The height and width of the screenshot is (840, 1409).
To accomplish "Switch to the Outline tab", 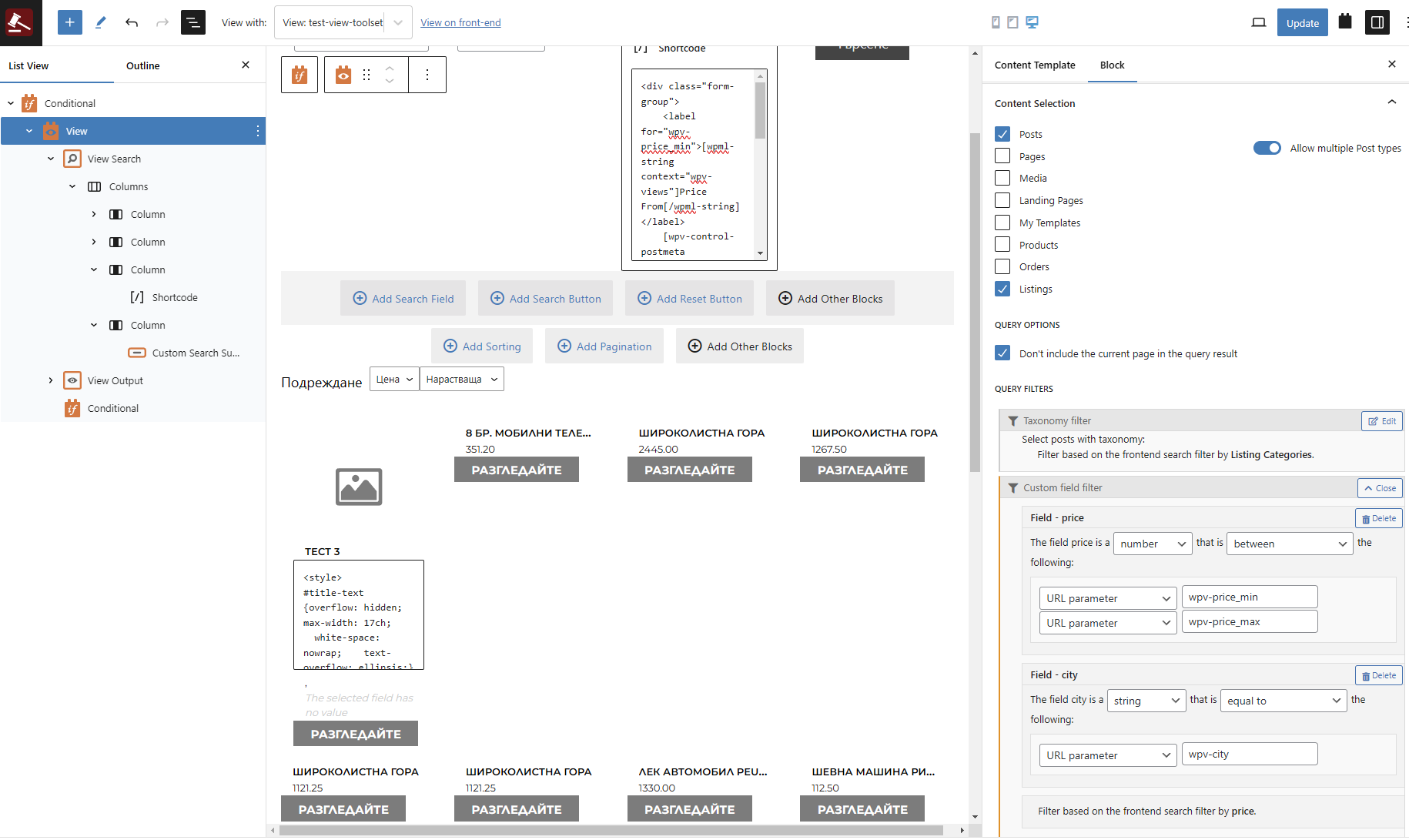I will 143,65.
